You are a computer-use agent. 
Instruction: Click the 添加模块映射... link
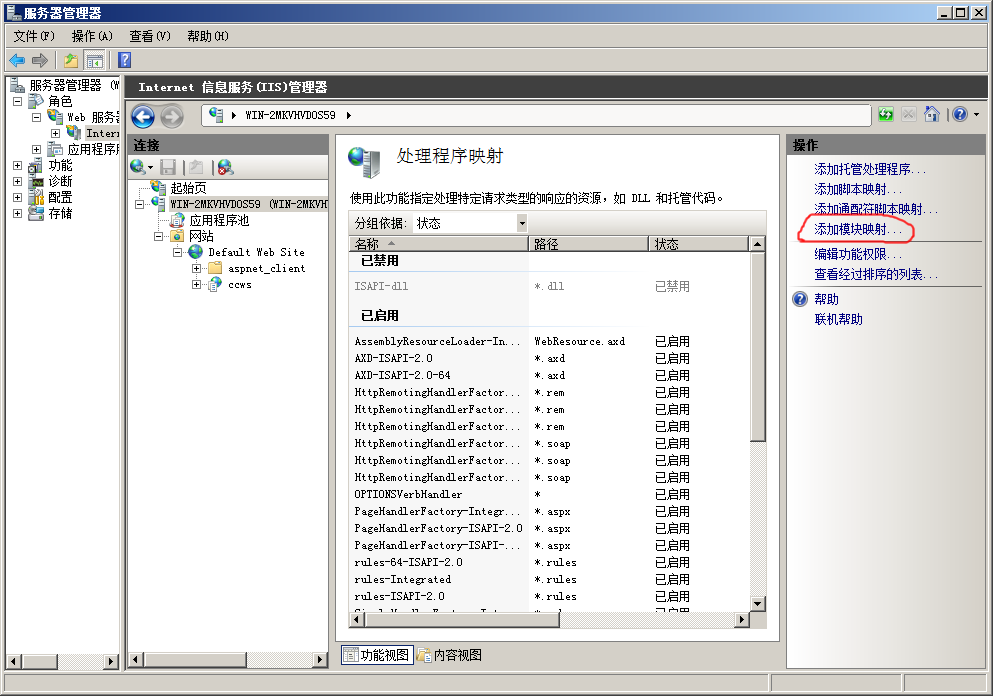click(858, 231)
